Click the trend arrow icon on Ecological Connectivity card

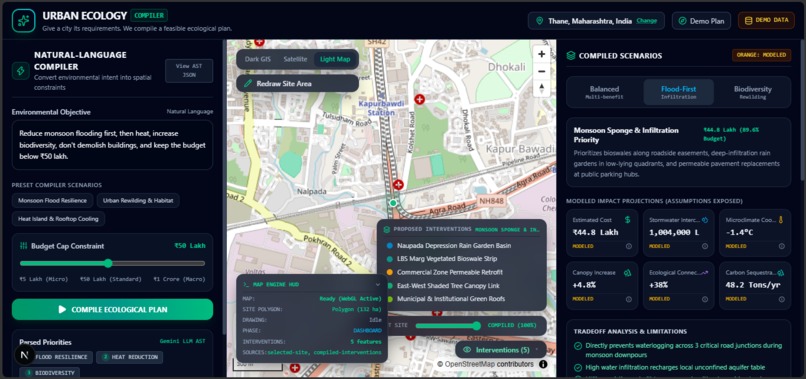(x=704, y=273)
